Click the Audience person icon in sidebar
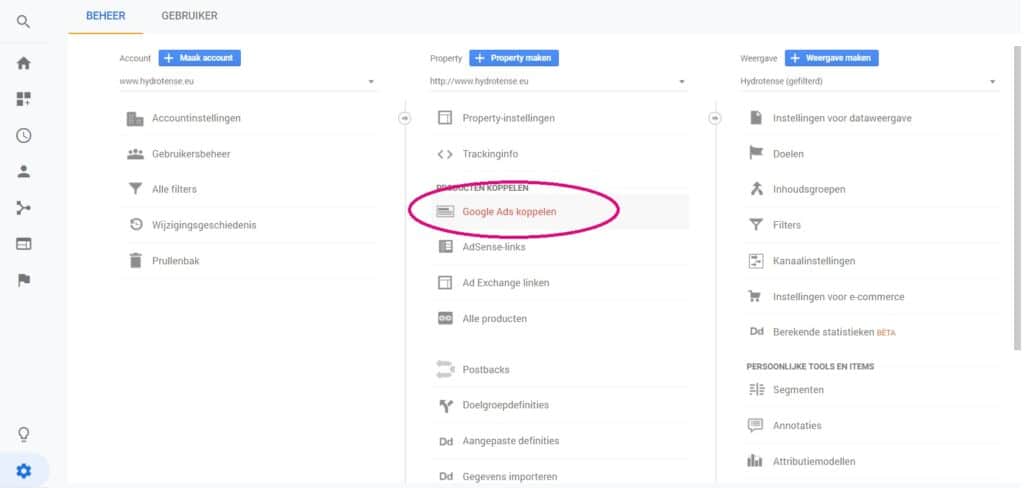Viewport: 1024px width, 488px height. point(23,171)
